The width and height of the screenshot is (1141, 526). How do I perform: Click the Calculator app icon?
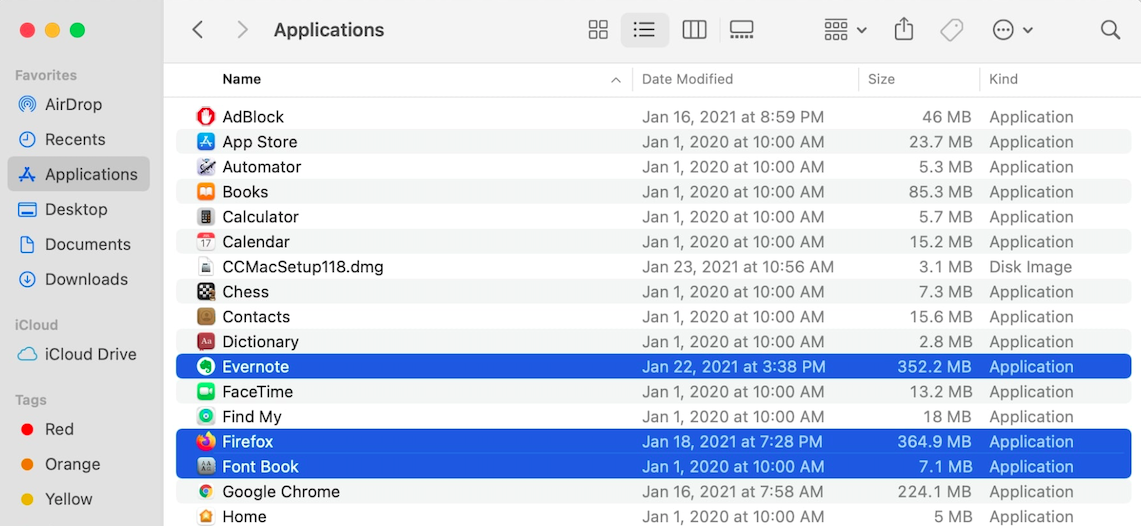[x=206, y=216]
